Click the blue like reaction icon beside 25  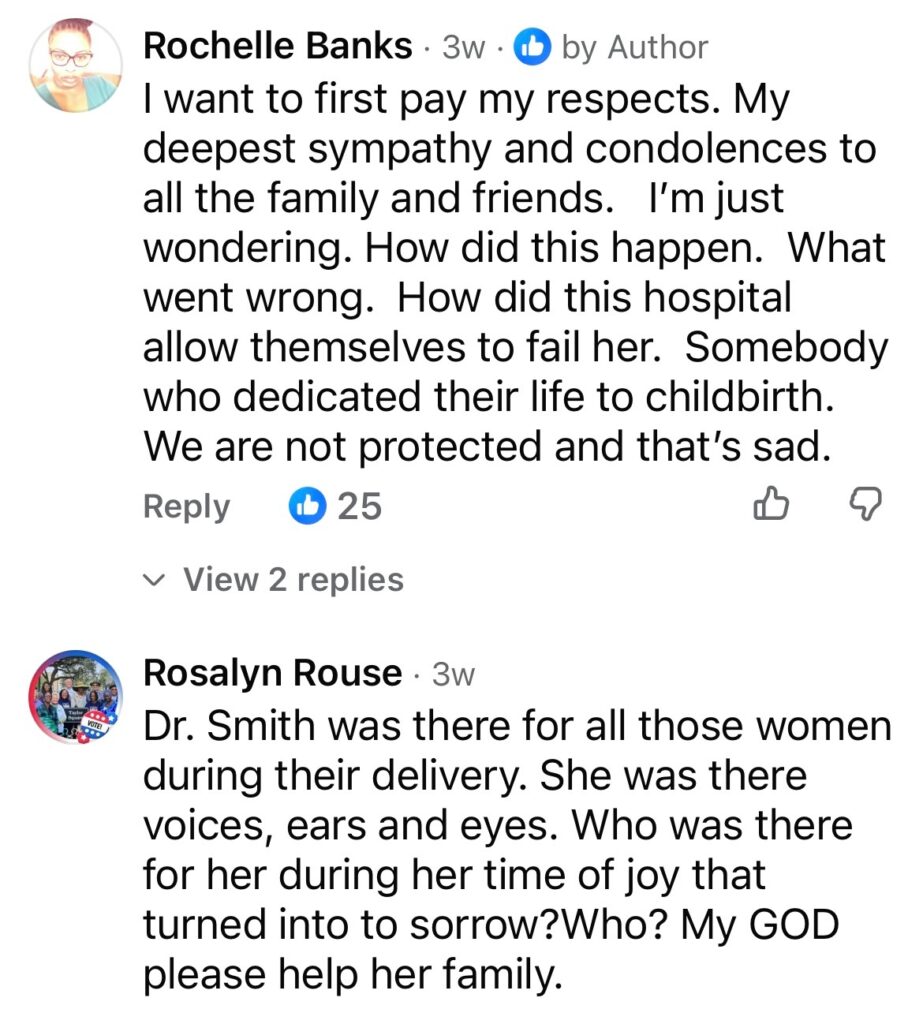tap(306, 507)
